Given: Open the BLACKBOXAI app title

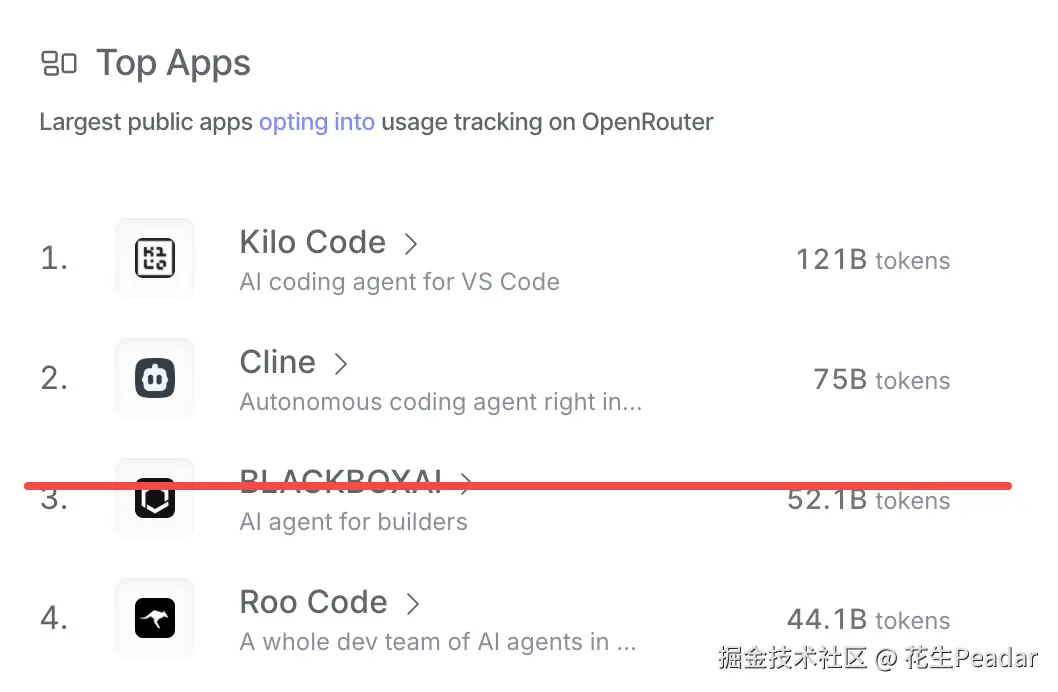Looking at the screenshot, I should [341, 481].
